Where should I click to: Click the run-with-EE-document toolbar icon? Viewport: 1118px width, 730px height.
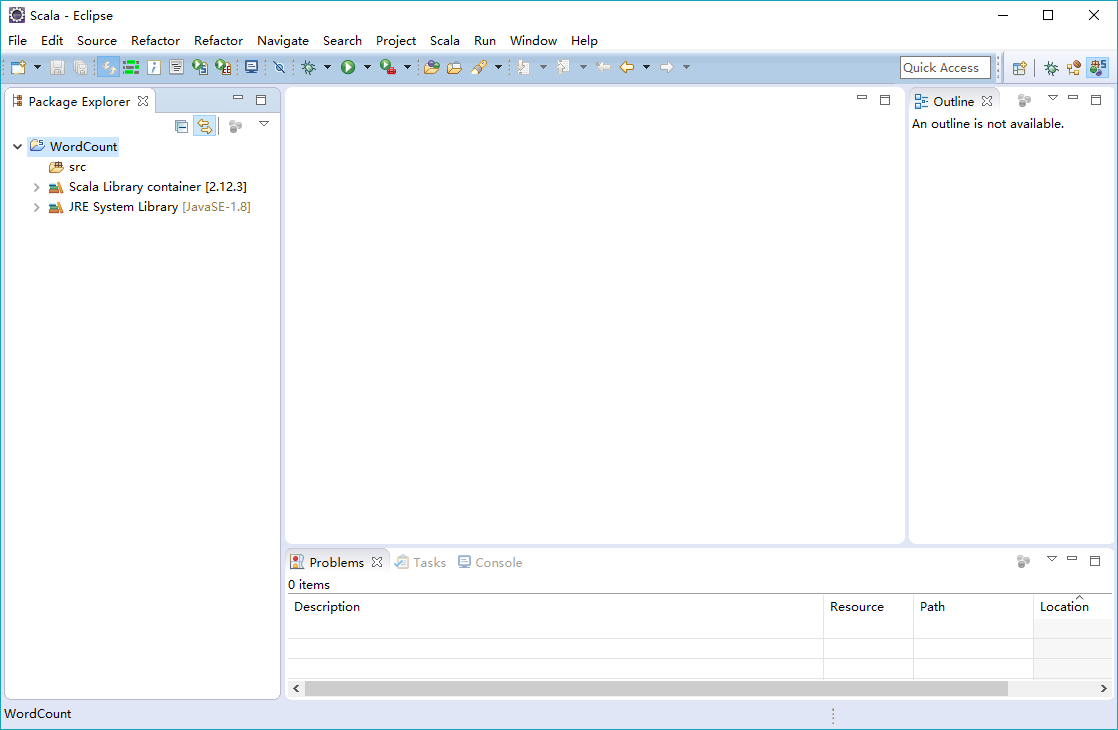pyautogui.click(x=223, y=67)
